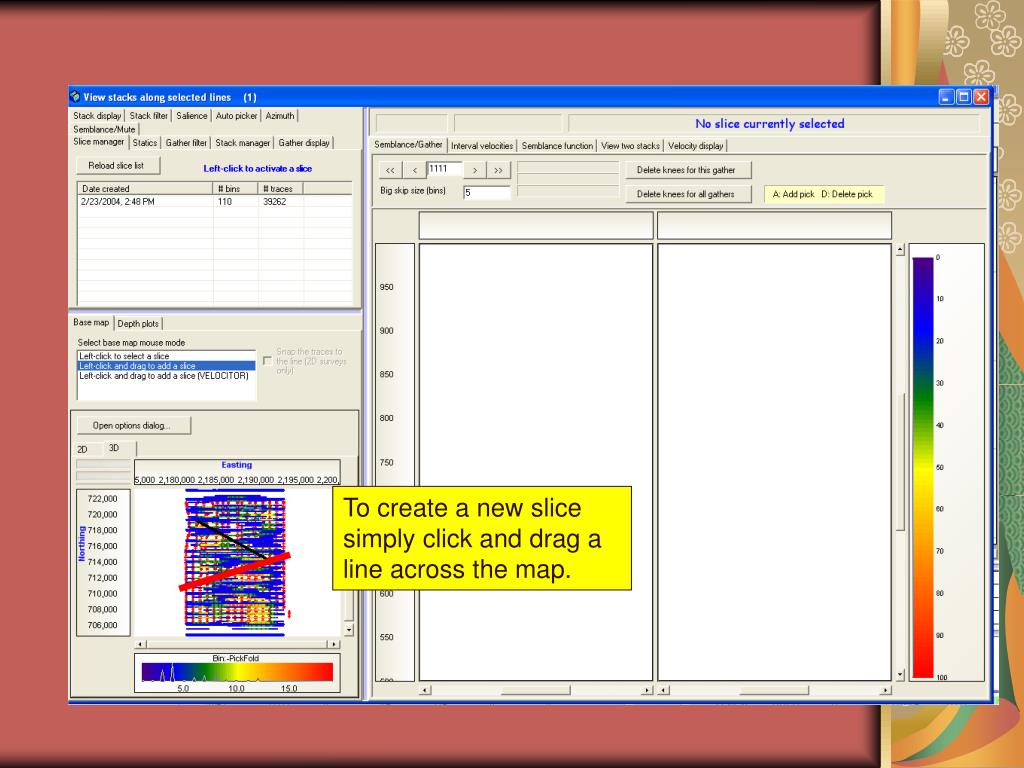Open the Stack filter tab
Viewport: 1024px width, 768px height.
pyautogui.click(x=148, y=116)
